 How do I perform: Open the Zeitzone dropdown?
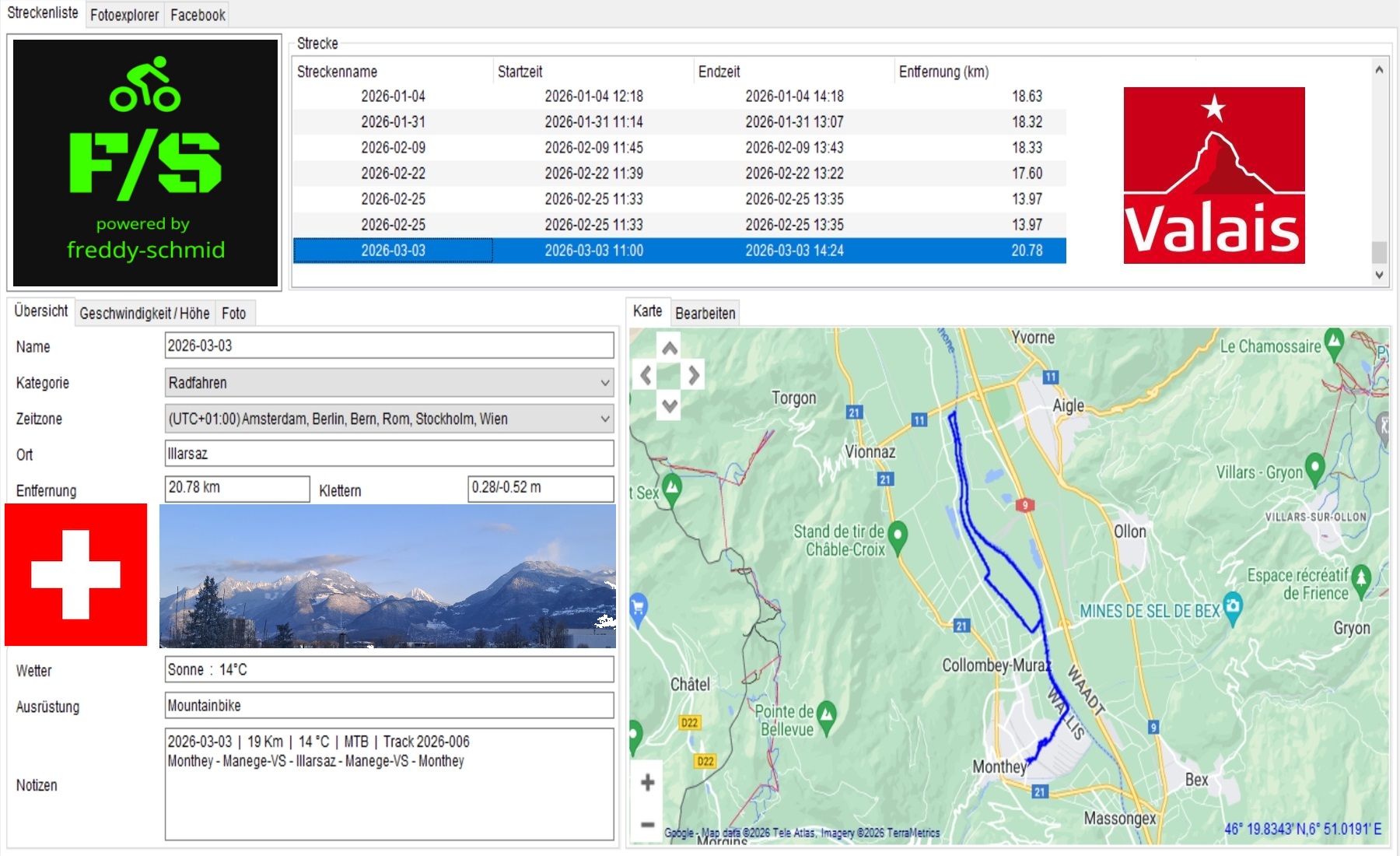tap(604, 419)
